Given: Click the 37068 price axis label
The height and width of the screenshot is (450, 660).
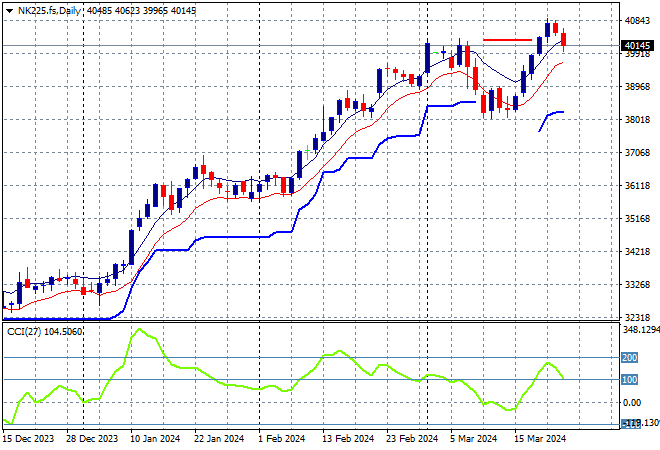Looking at the screenshot, I should 637,153.
